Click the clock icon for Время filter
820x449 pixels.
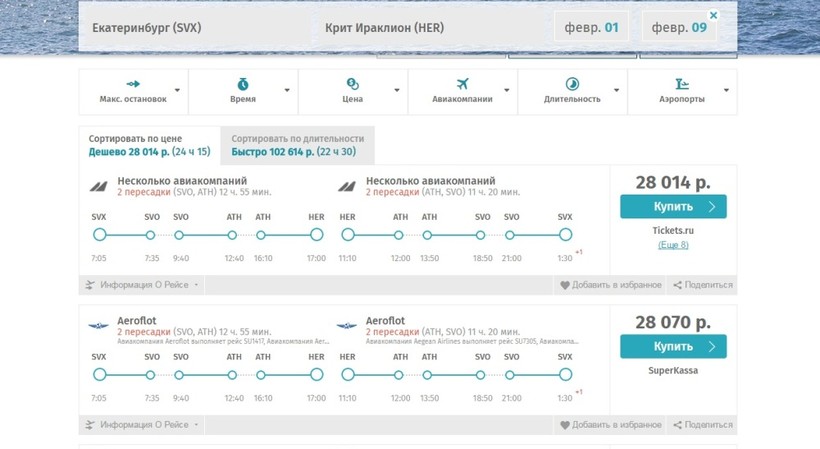coord(242,84)
